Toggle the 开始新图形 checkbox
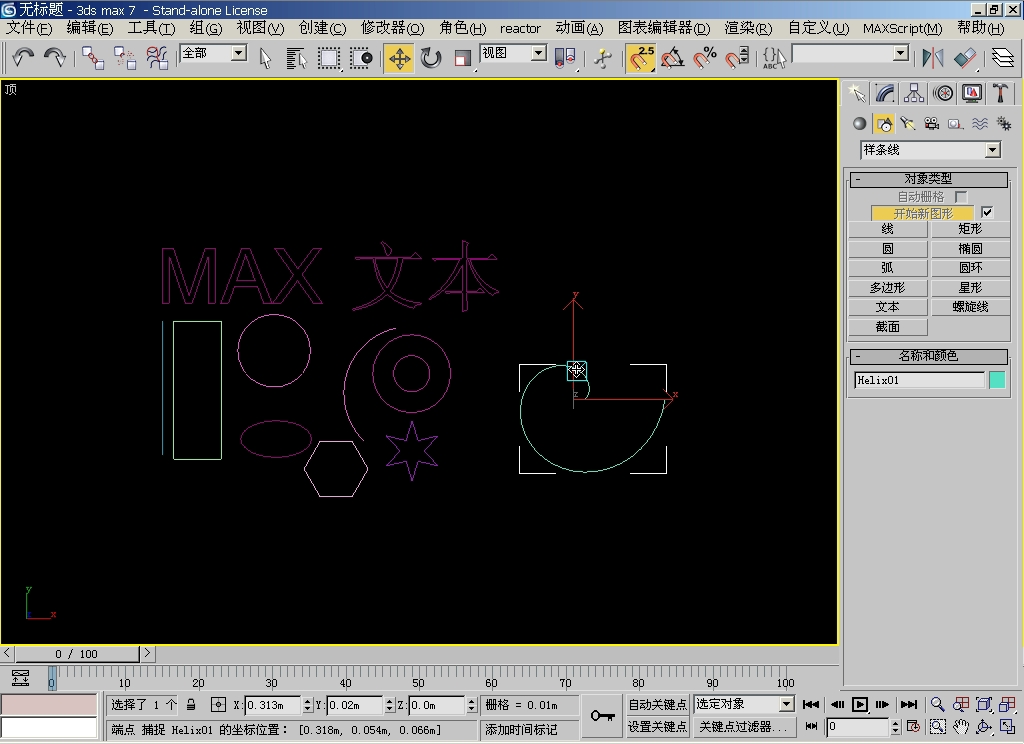Viewport: 1024px width, 744px height. tap(987, 212)
